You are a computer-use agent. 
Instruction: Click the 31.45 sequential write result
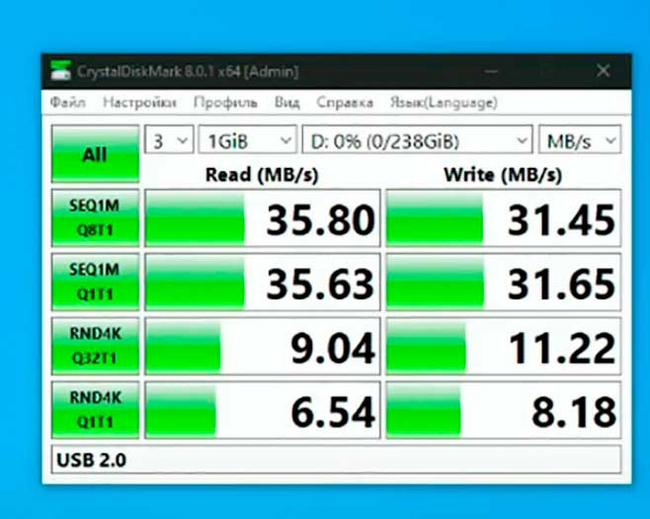[503, 218]
